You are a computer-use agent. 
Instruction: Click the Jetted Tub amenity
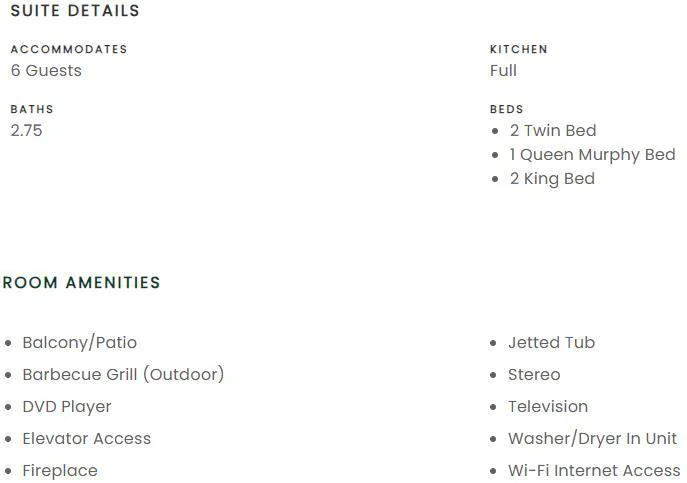552,343
